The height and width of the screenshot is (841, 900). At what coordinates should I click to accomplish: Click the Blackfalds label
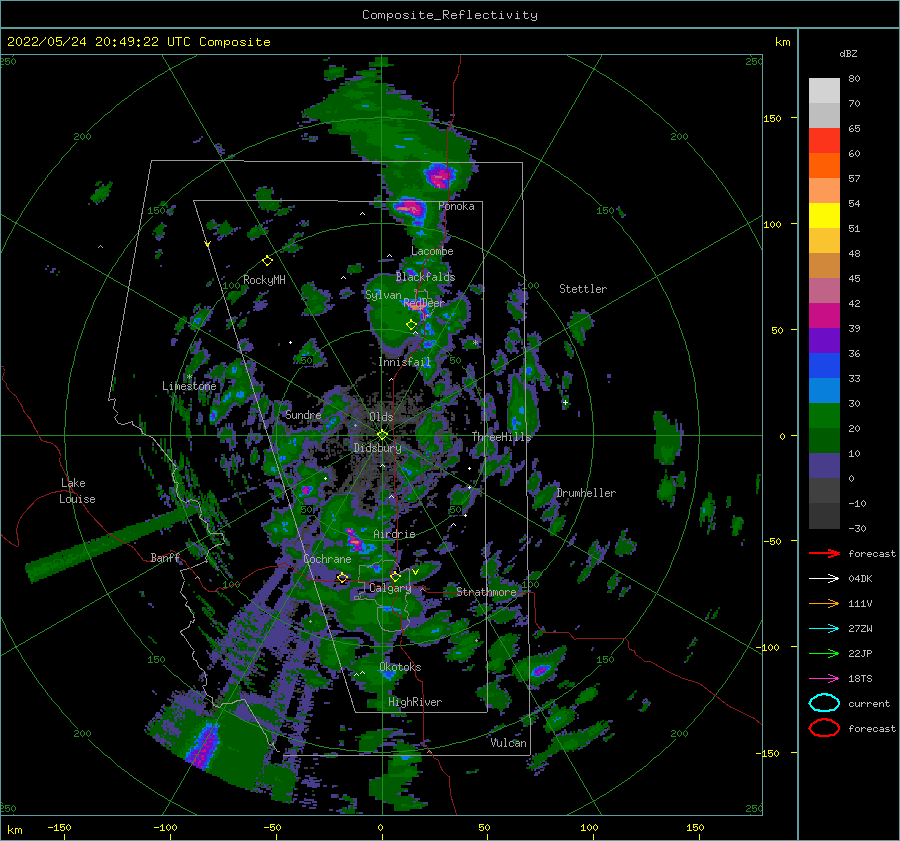coord(425,277)
